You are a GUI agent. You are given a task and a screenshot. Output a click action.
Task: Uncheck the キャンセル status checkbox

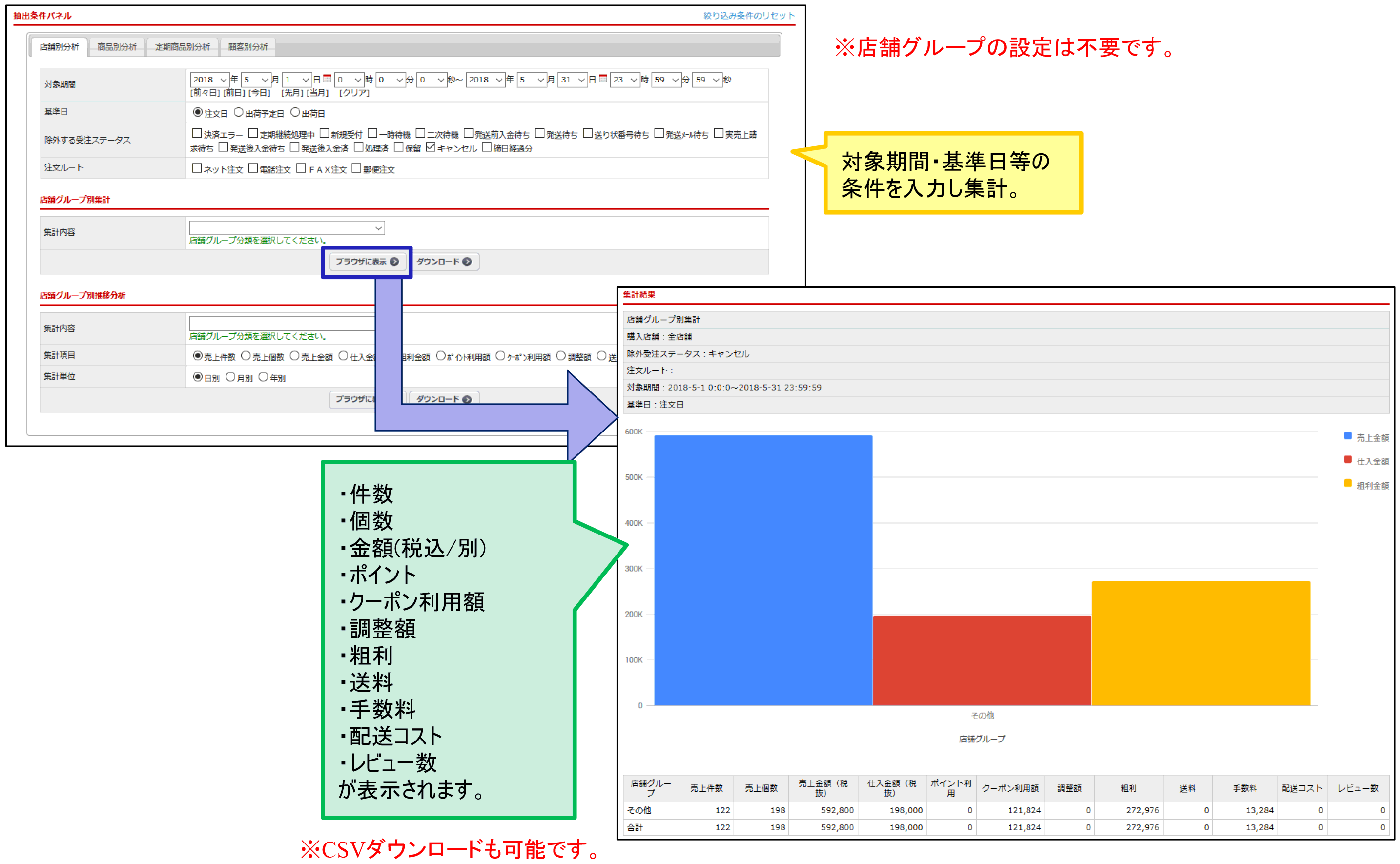click(431, 147)
